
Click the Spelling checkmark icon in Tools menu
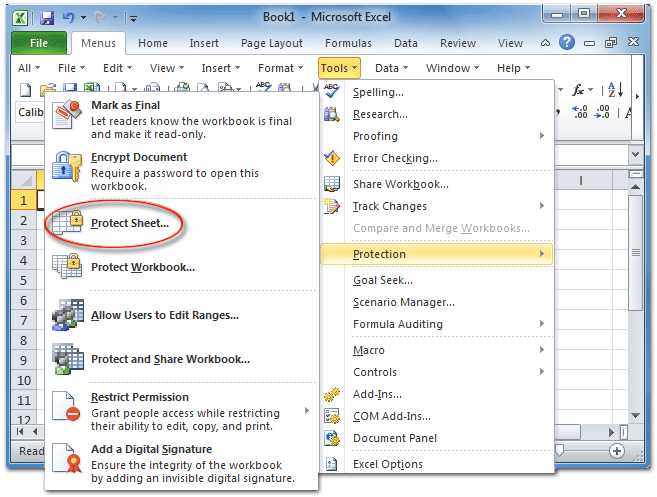pyautogui.click(x=333, y=92)
